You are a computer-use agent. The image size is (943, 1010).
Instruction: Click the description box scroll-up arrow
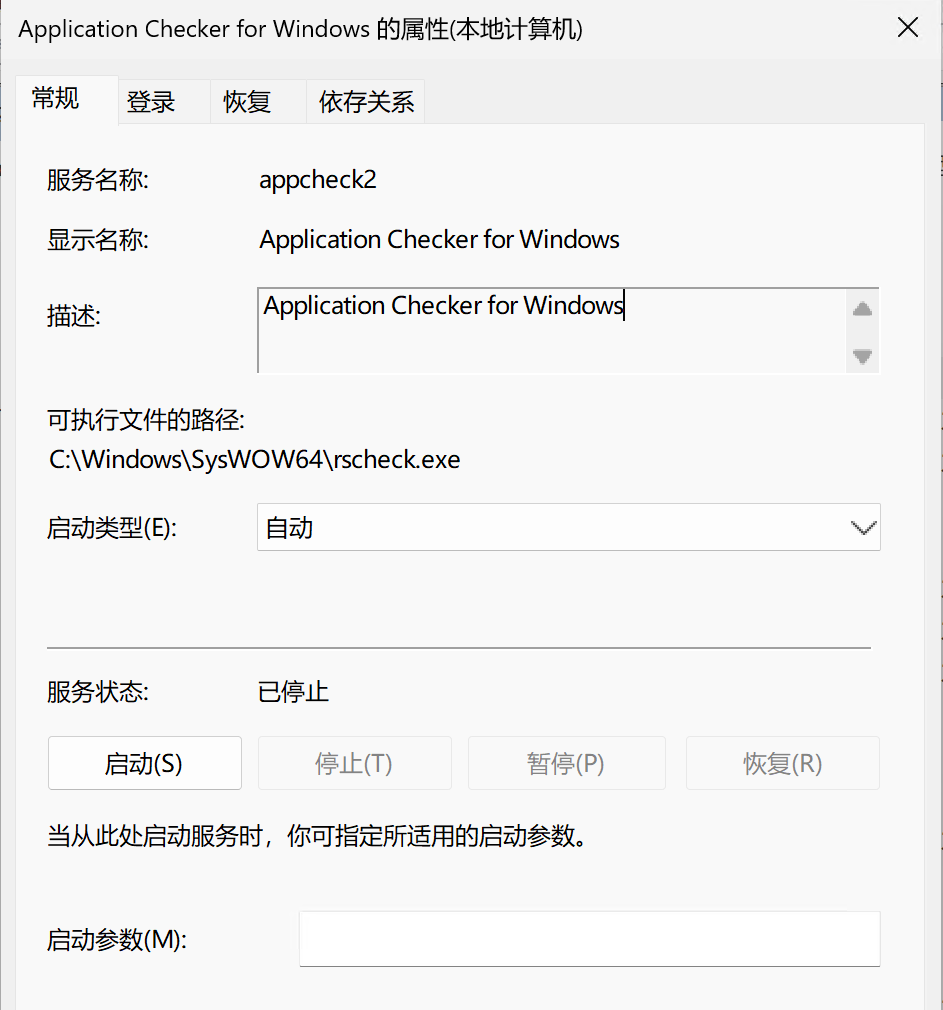coord(862,309)
